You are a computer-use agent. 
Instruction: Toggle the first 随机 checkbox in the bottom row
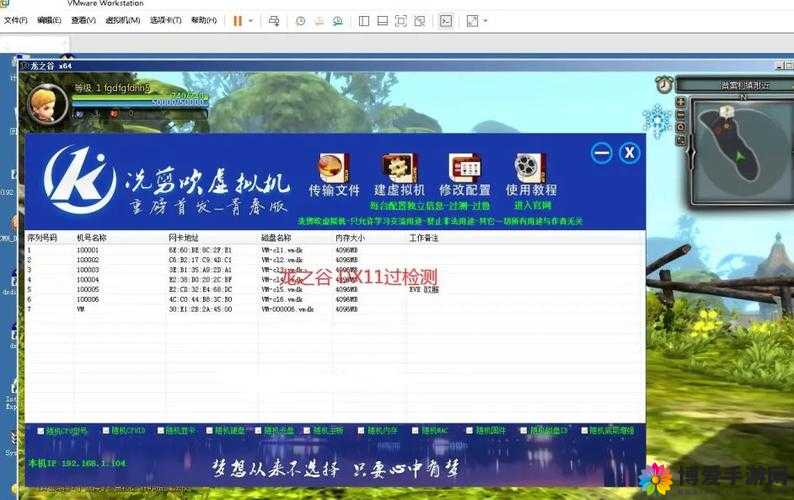click(x=41, y=431)
